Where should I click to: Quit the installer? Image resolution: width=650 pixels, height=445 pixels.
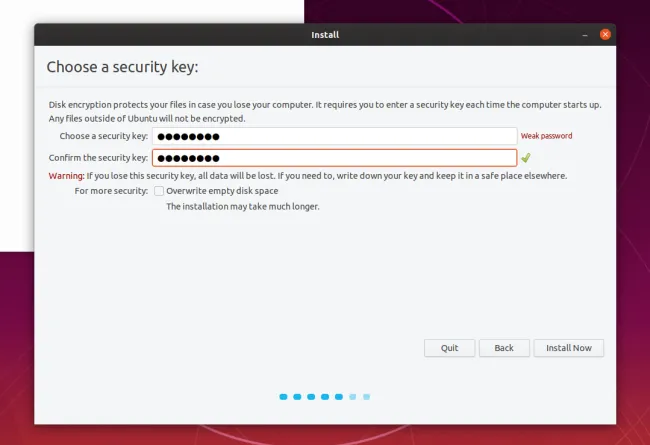point(449,348)
